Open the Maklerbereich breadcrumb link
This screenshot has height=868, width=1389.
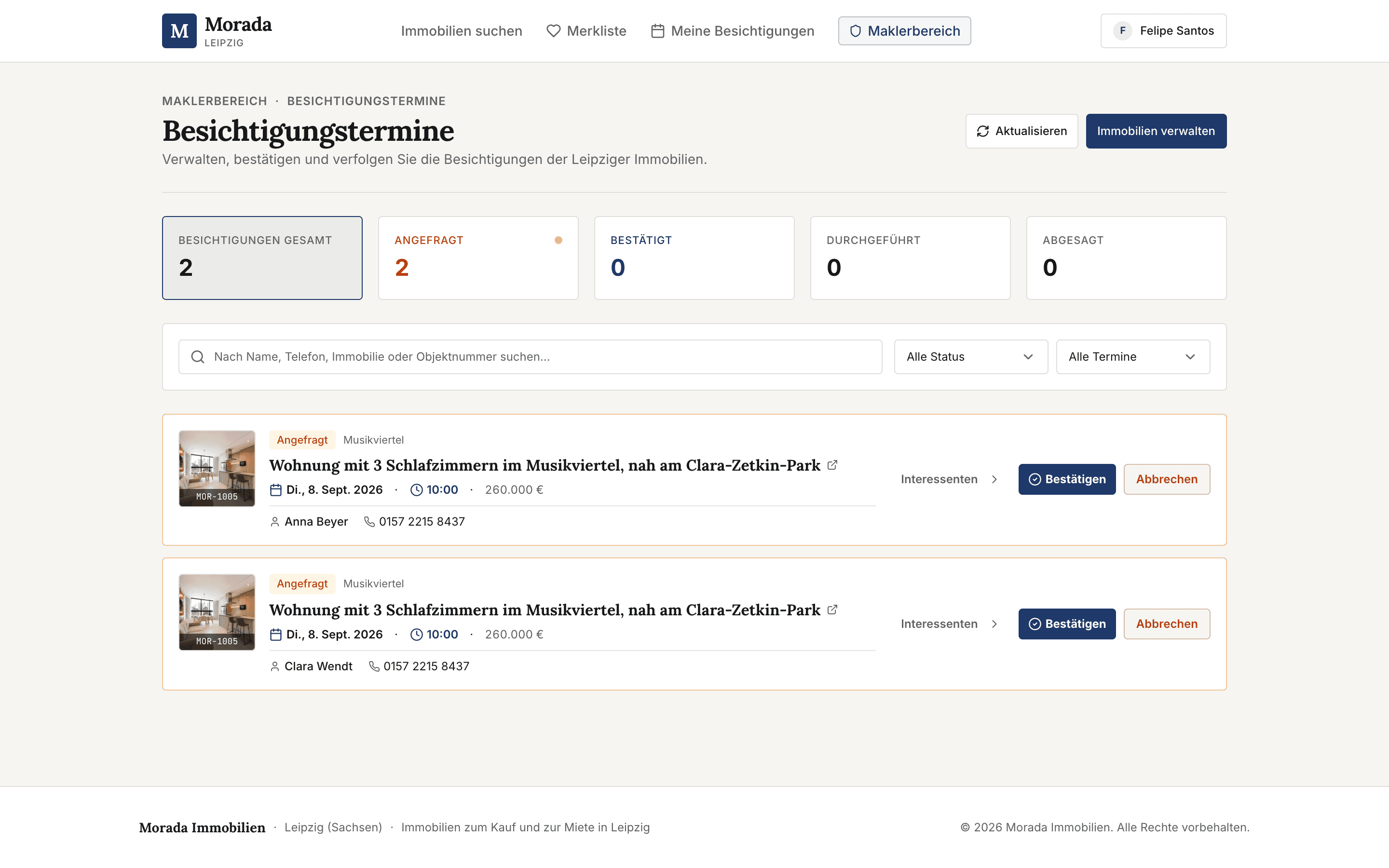[x=215, y=101]
